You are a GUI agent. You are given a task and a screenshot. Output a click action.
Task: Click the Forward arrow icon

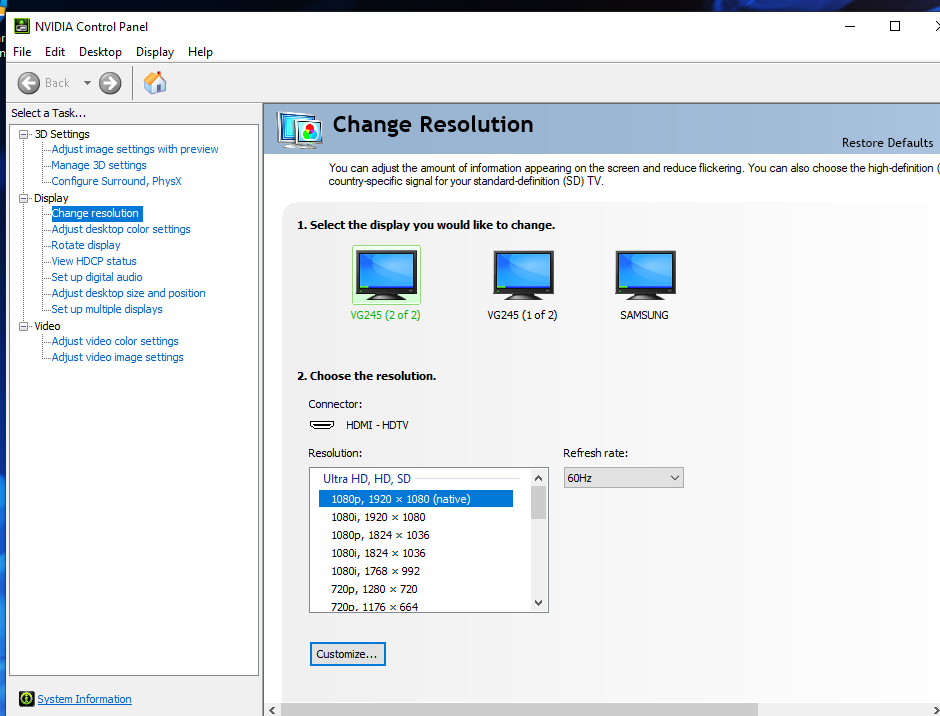pos(110,83)
